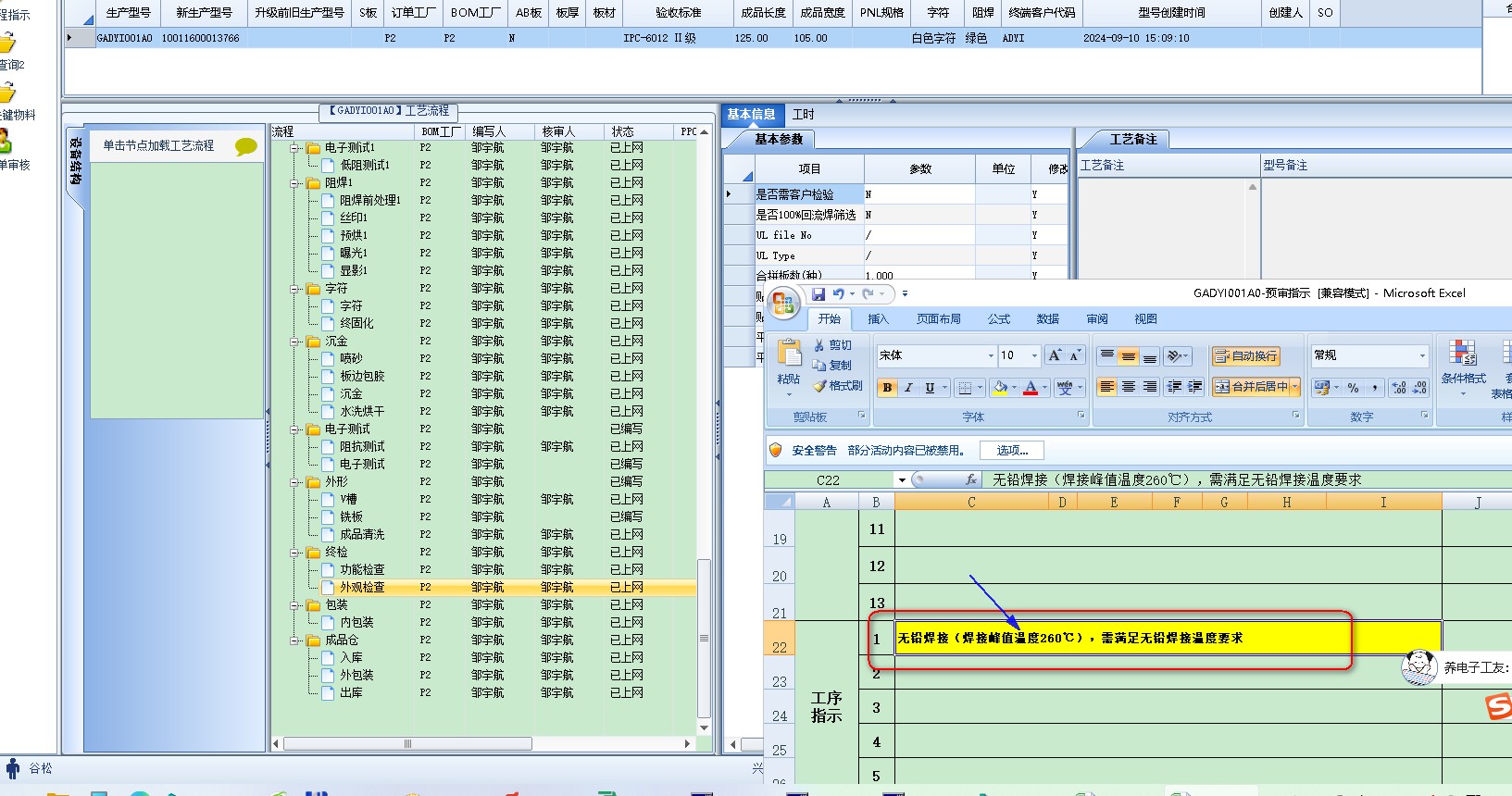Open the font size dropdown showing 10
Image resolution: width=1512 pixels, height=796 pixels.
pyautogui.click(x=1034, y=355)
